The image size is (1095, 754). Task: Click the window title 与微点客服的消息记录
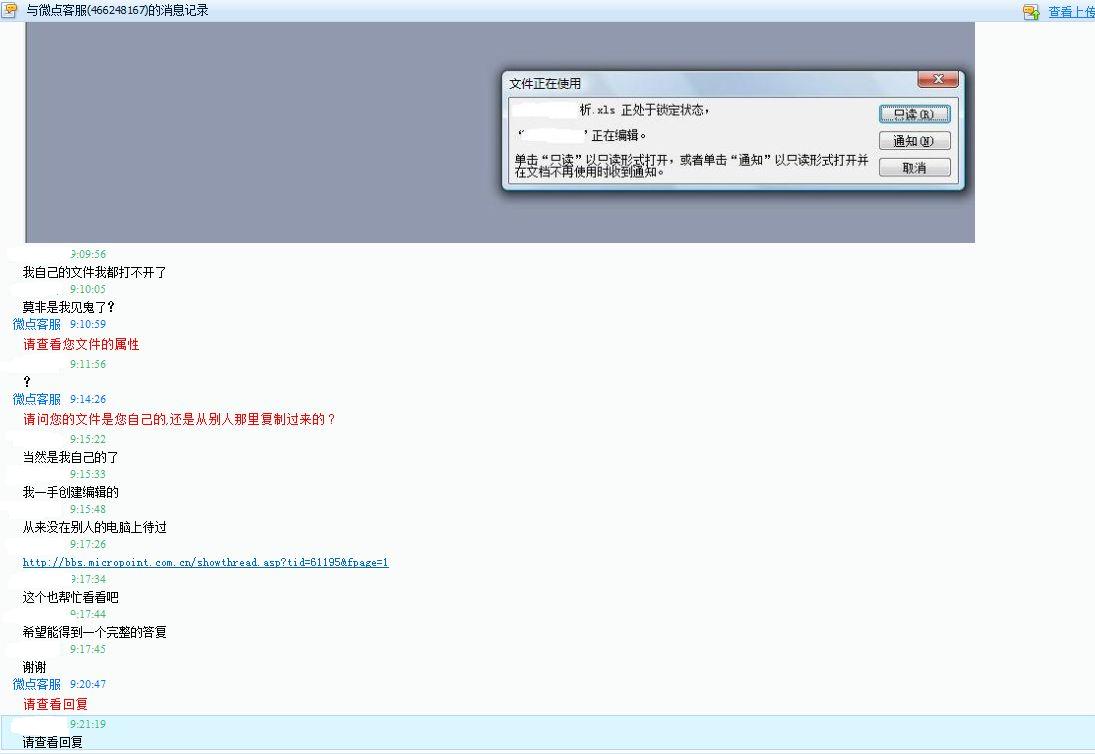pyautogui.click(x=117, y=11)
